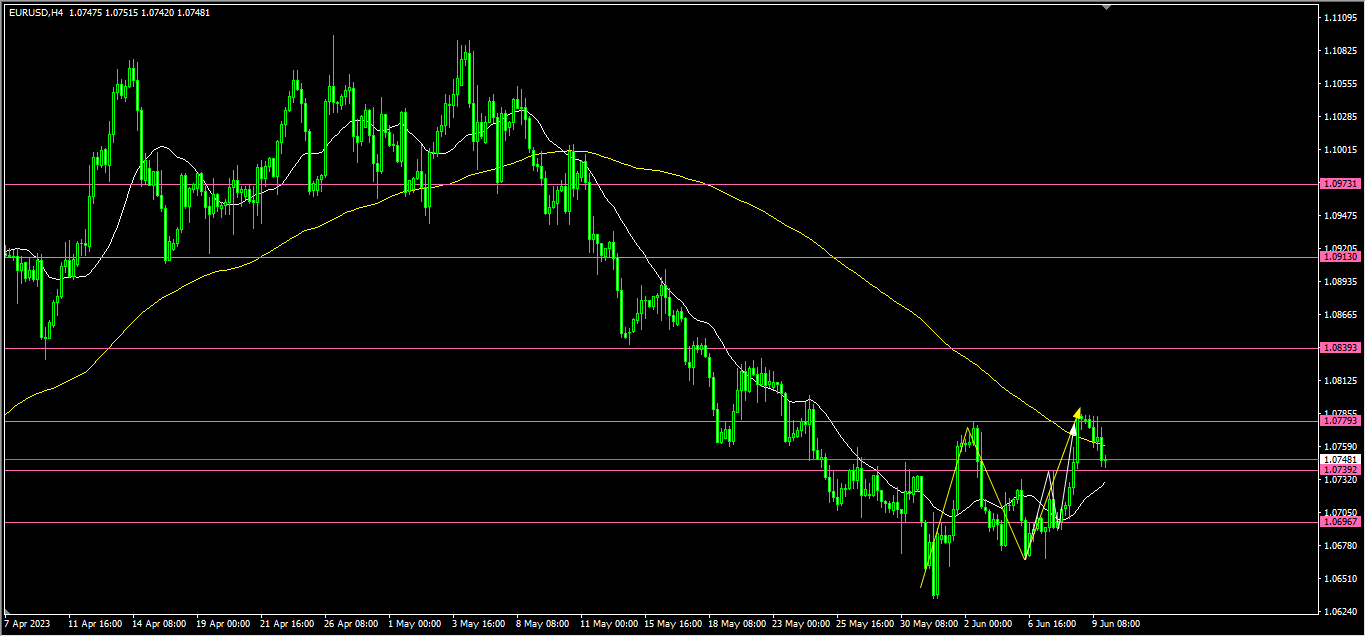
Task: Select the 1.08393 horizontal line label
Action: pyautogui.click(x=1340, y=348)
